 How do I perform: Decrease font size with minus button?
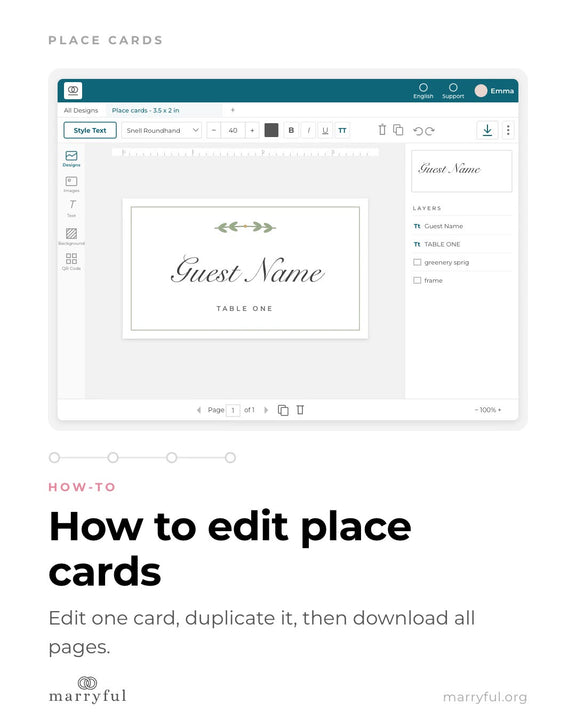click(x=214, y=130)
